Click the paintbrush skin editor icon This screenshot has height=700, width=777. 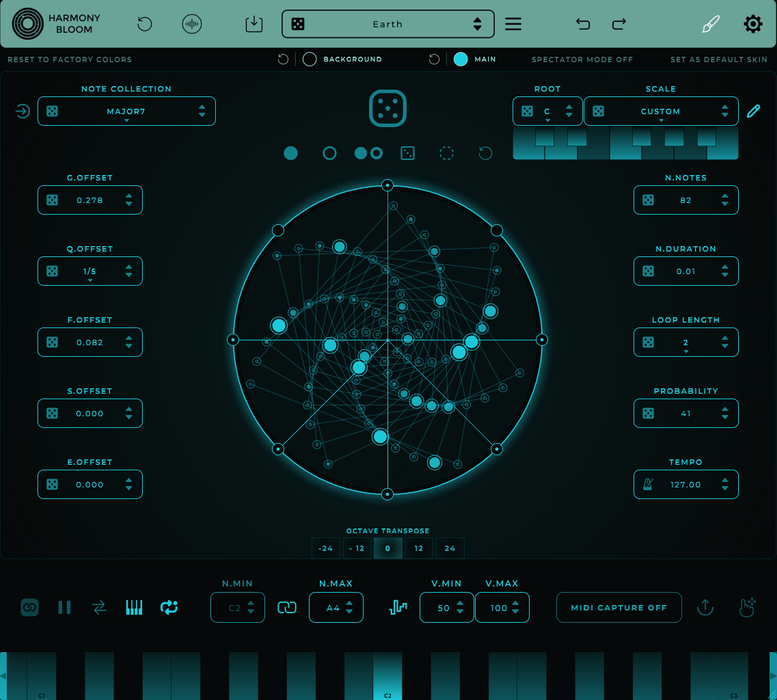[710, 24]
